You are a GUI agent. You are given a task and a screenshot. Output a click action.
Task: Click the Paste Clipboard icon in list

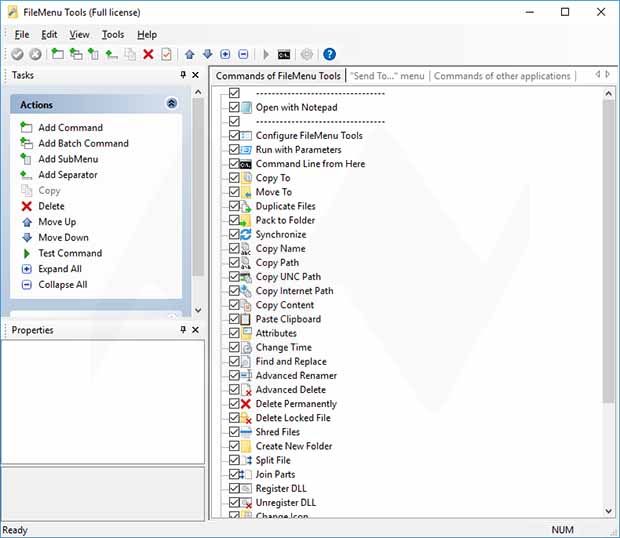[x=246, y=319]
